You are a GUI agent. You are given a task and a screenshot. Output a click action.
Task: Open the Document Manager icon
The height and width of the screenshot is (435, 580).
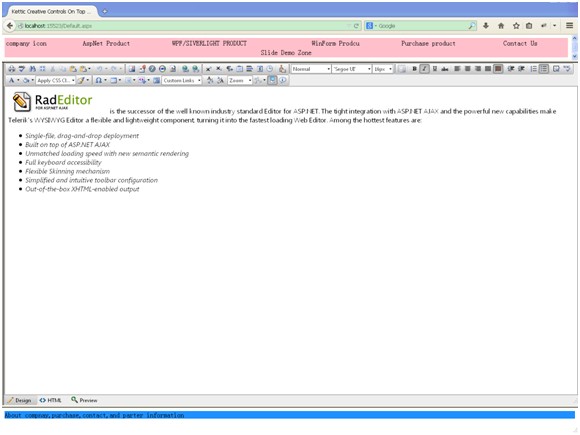point(142,69)
